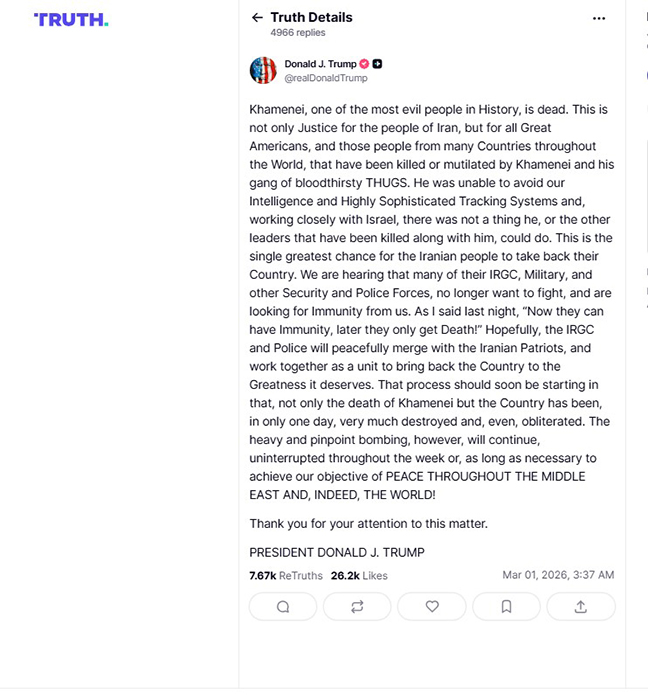ReTruth this post using the arrows icon
Image resolution: width=648 pixels, height=700 pixels.
(x=357, y=606)
